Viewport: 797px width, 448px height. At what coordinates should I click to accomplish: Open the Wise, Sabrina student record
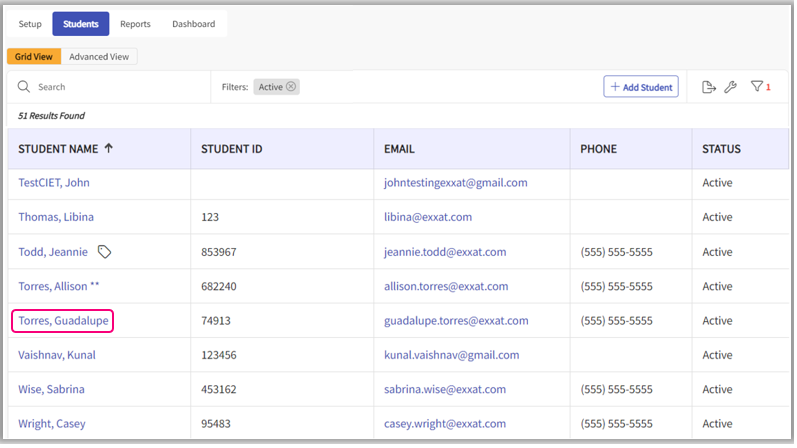pos(51,389)
